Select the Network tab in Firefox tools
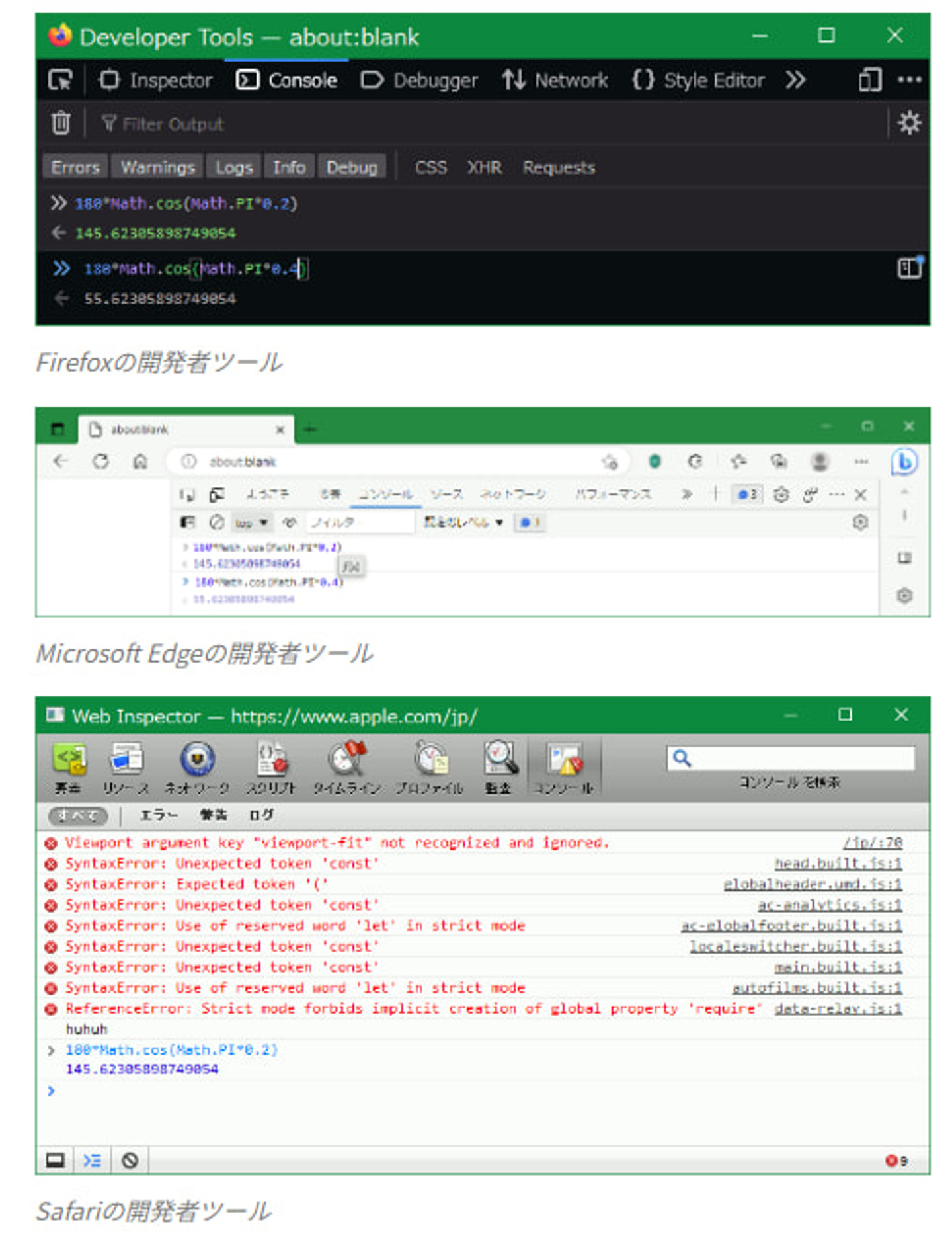Screen dimensions: 952x1234 [x=555, y=81]
